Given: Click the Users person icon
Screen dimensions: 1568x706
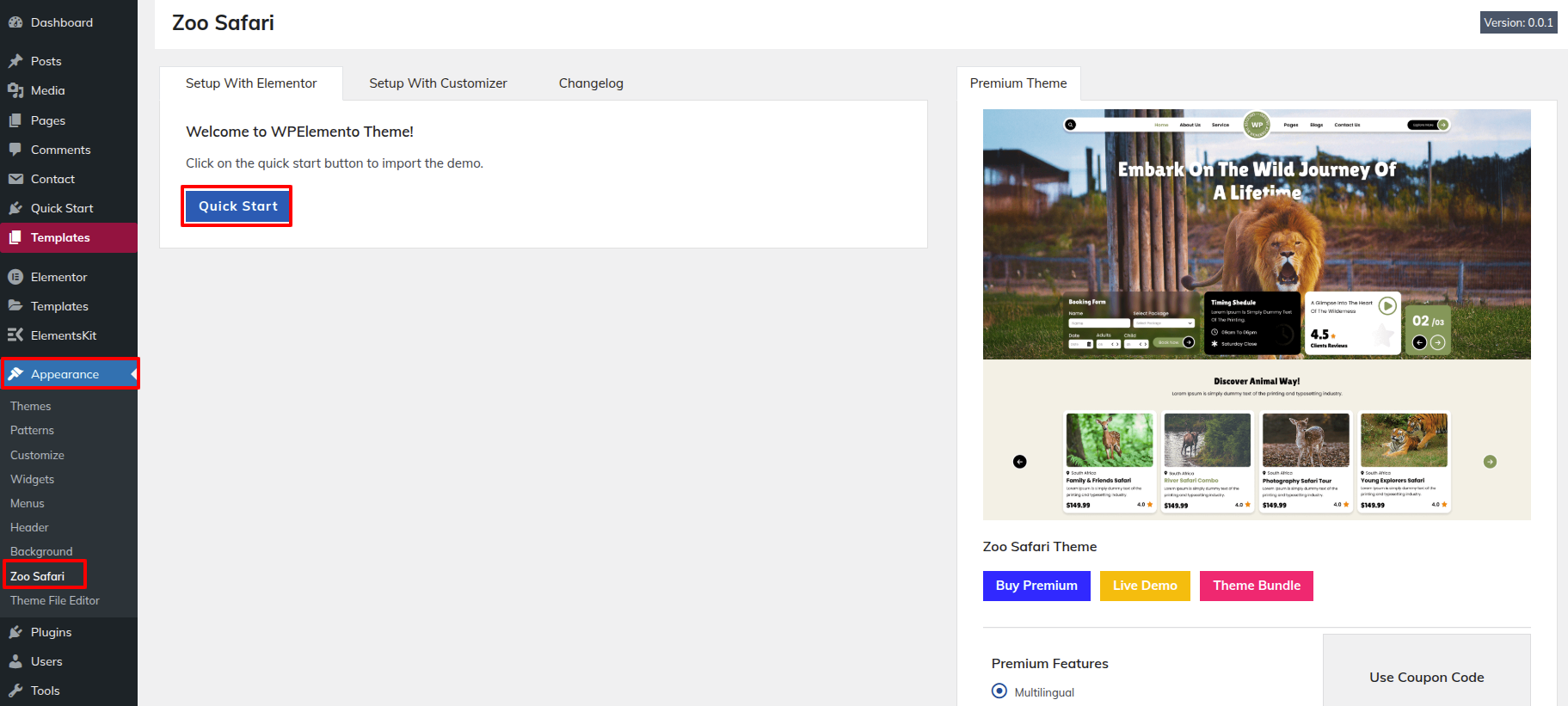Looking at the screenshot, I should coord(15,661).
